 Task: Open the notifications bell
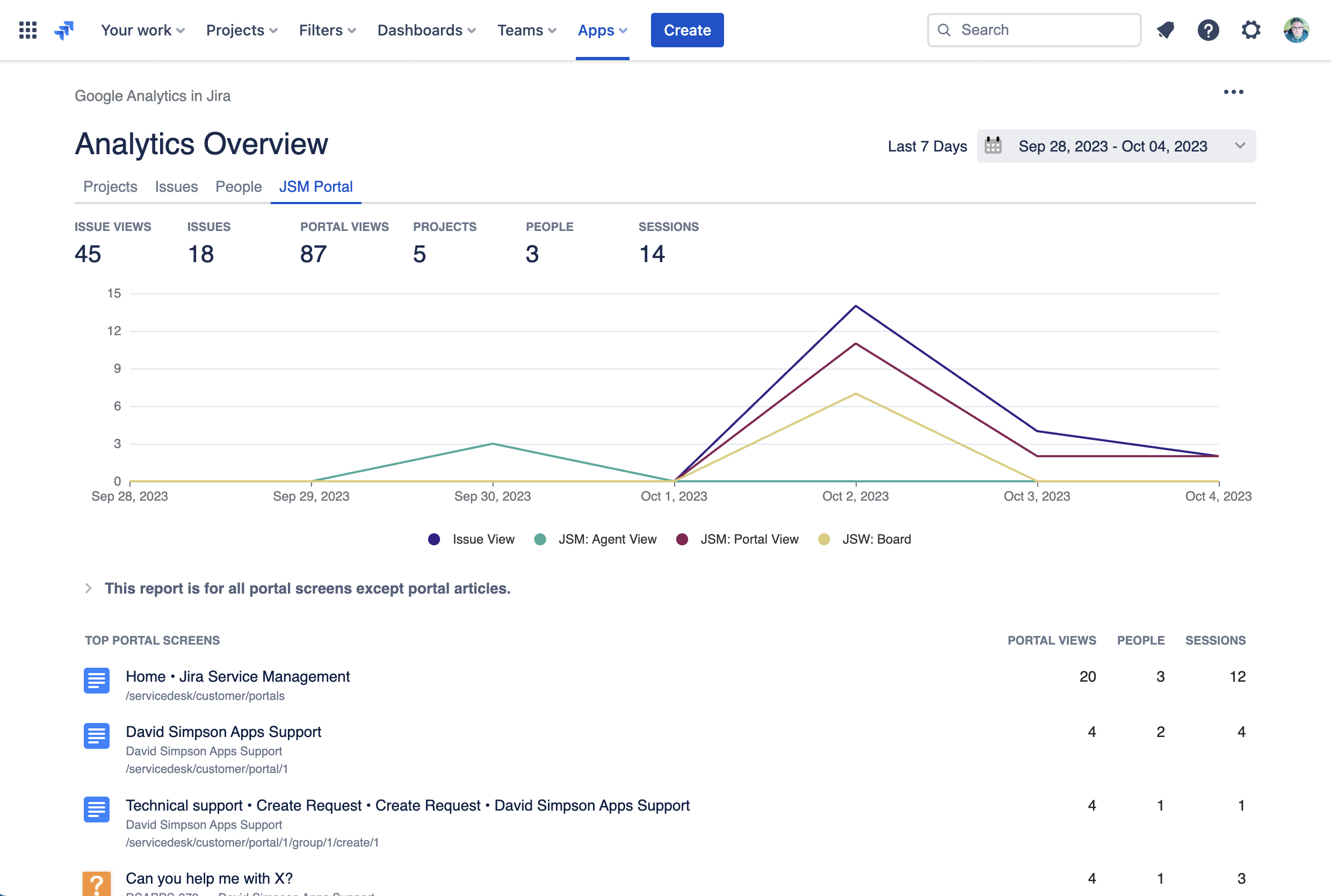(x=1166, y=30)
